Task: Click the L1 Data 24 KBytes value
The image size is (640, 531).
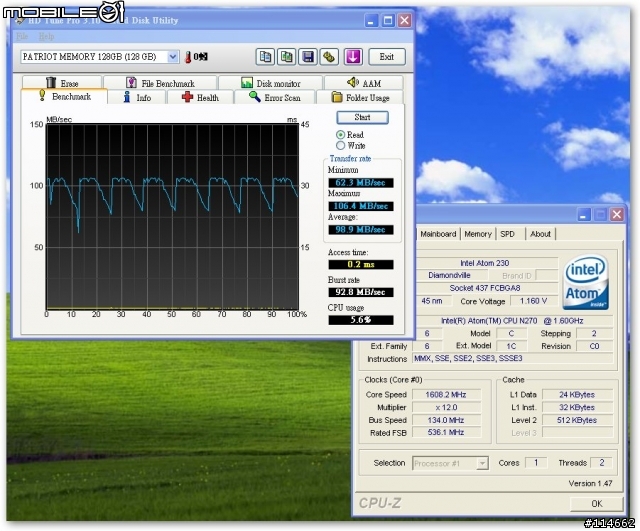Action: point(577,395)
